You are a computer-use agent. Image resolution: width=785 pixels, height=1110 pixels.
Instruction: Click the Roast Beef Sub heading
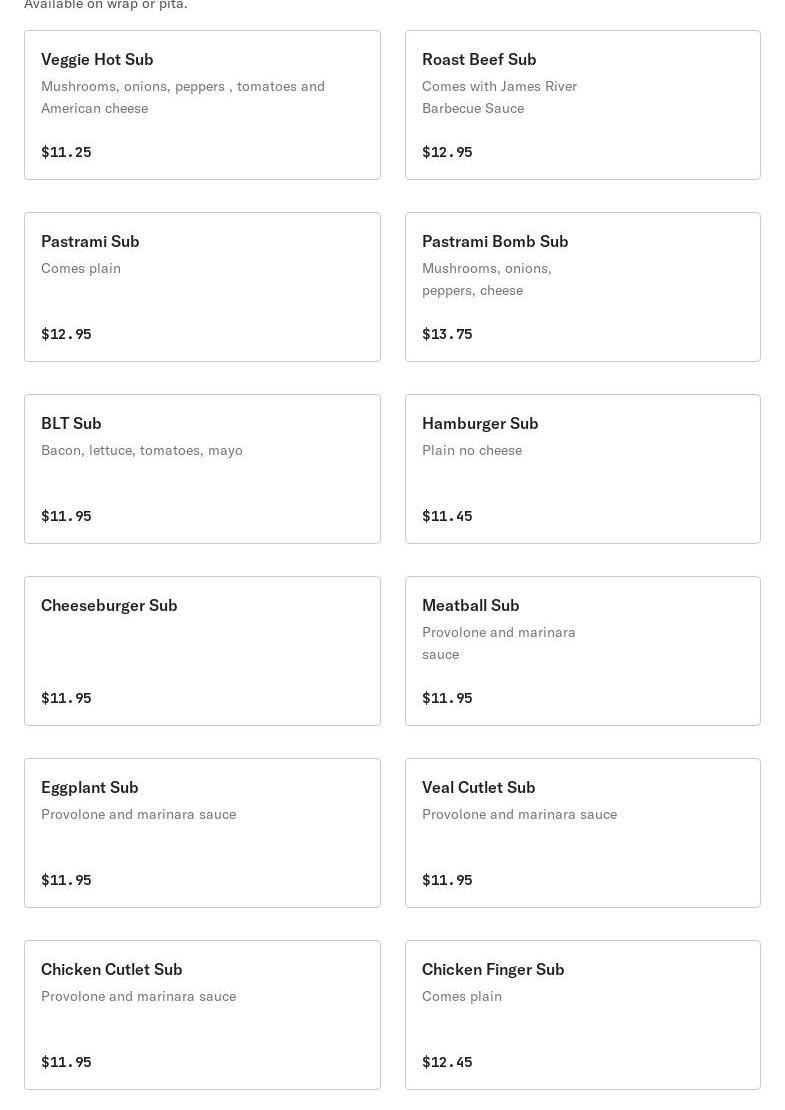[479, 59]
